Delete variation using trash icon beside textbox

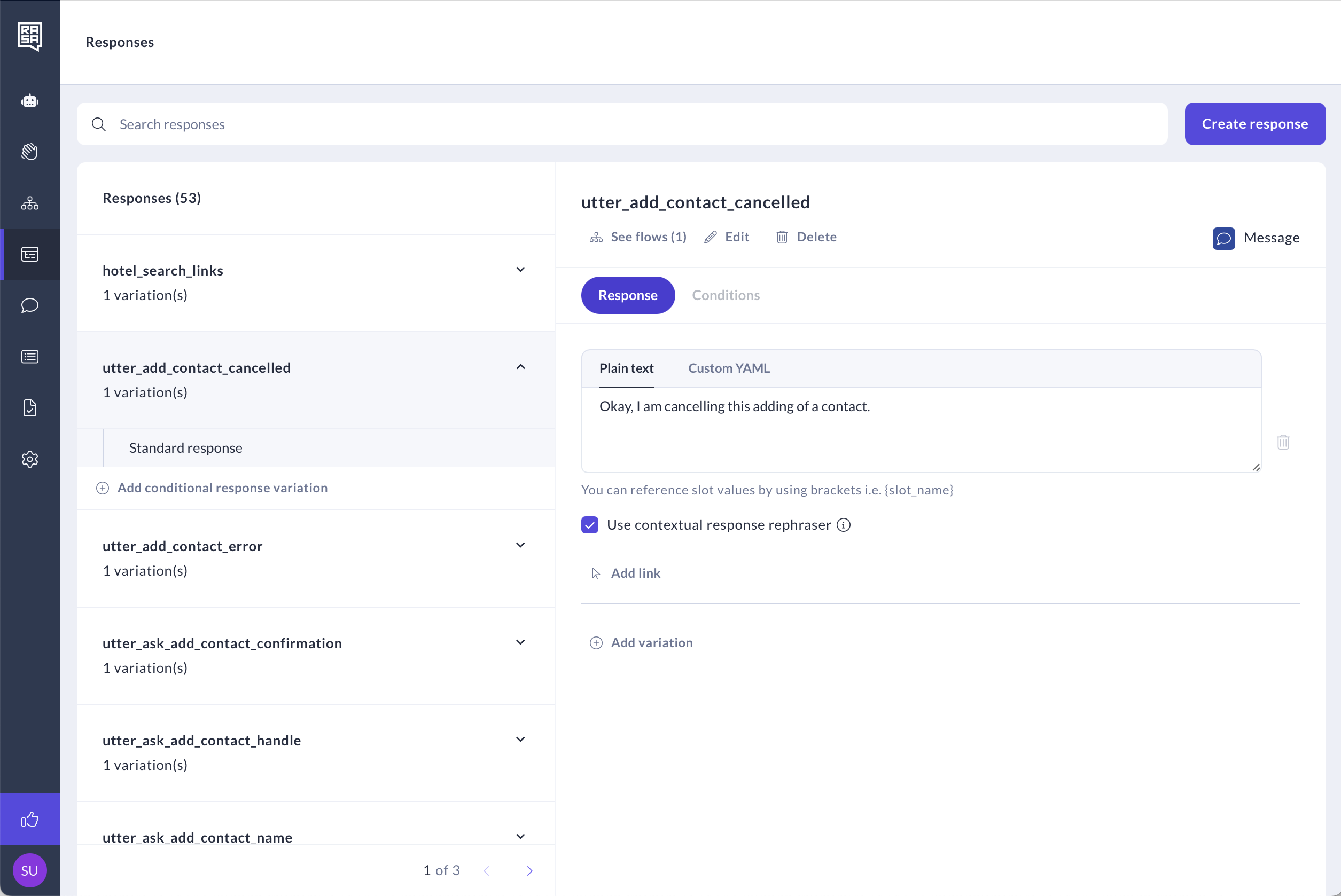click(1283, 442)
